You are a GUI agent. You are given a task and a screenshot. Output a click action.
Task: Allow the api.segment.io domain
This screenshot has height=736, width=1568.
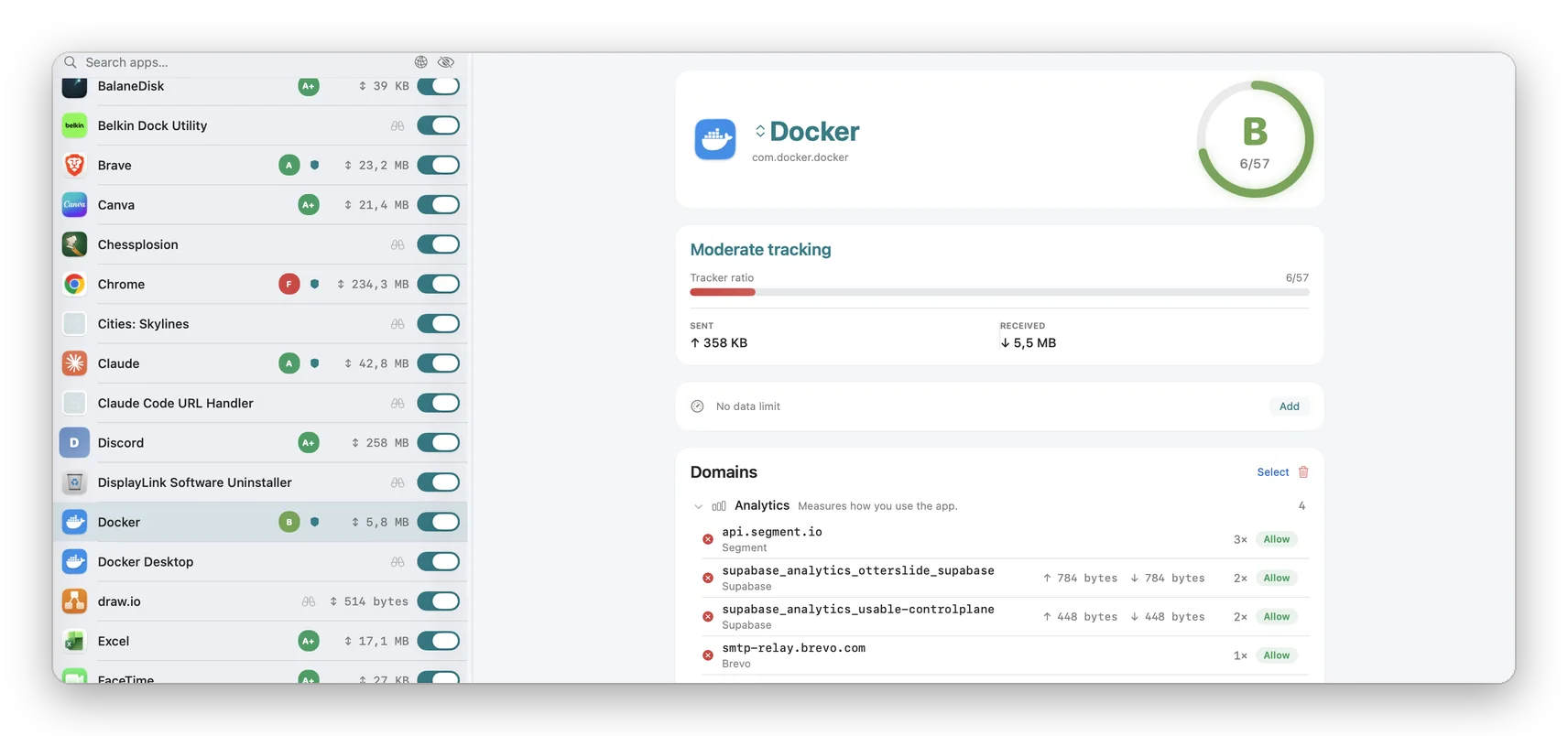pyautogui.click(x=1277, y=539)
